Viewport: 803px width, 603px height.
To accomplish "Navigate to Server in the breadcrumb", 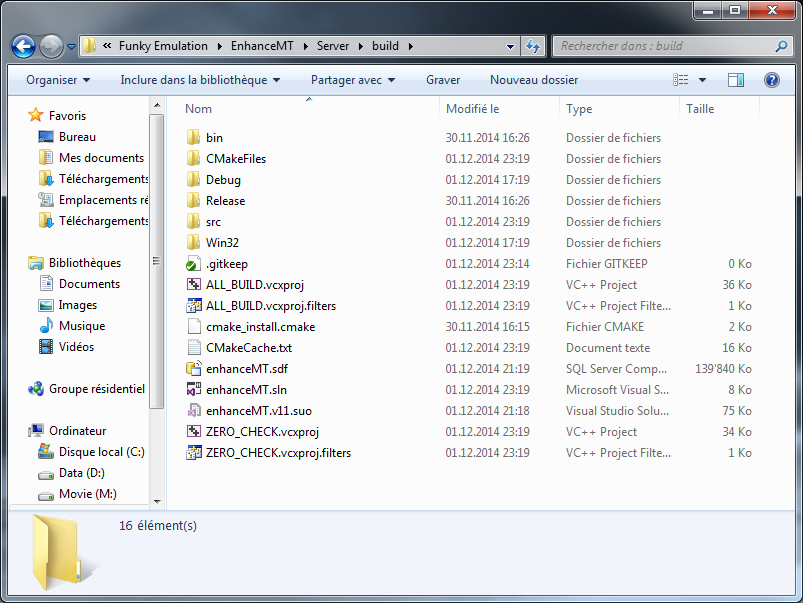I will [333, 46].
